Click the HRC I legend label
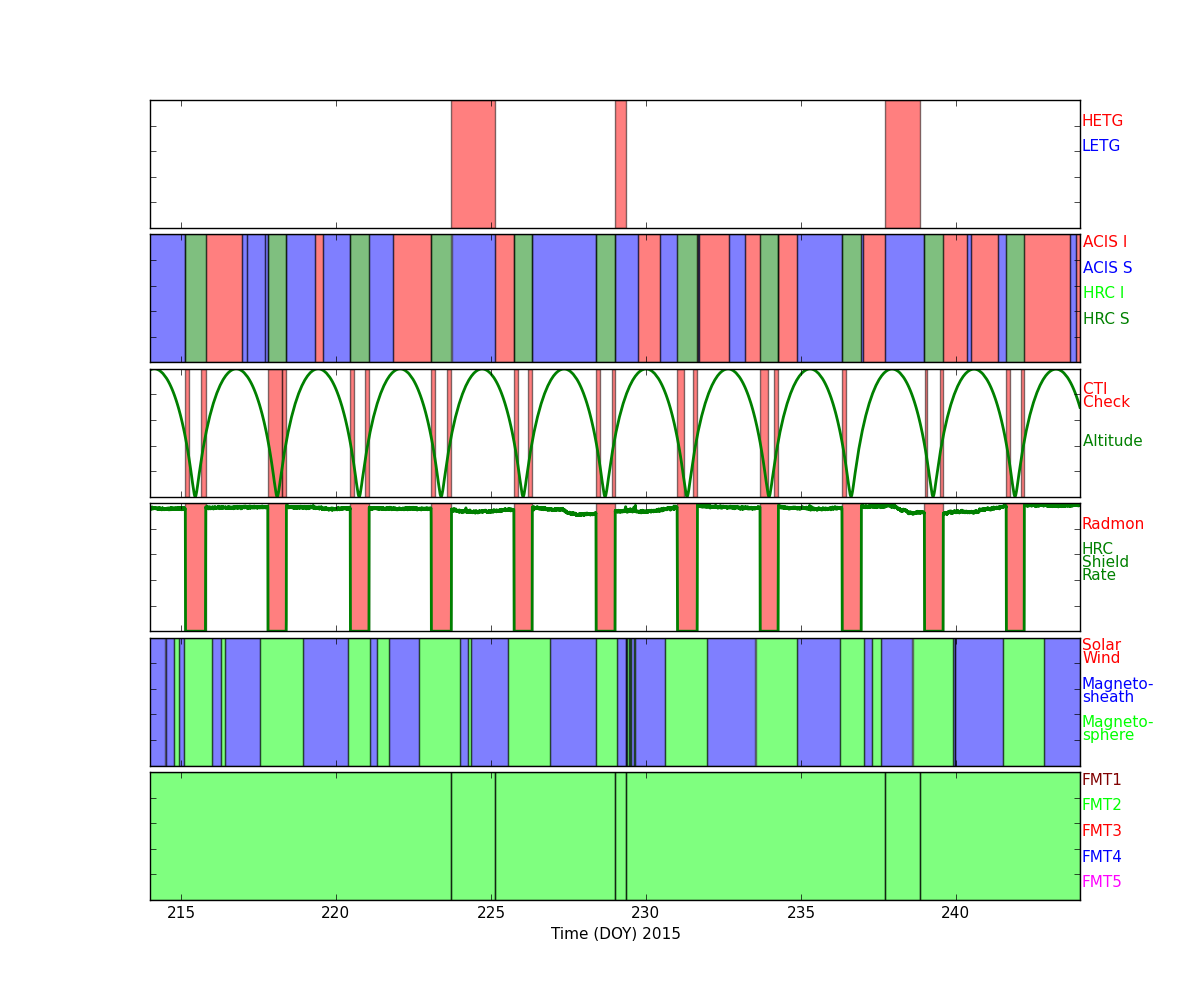 pos(1103,293)
